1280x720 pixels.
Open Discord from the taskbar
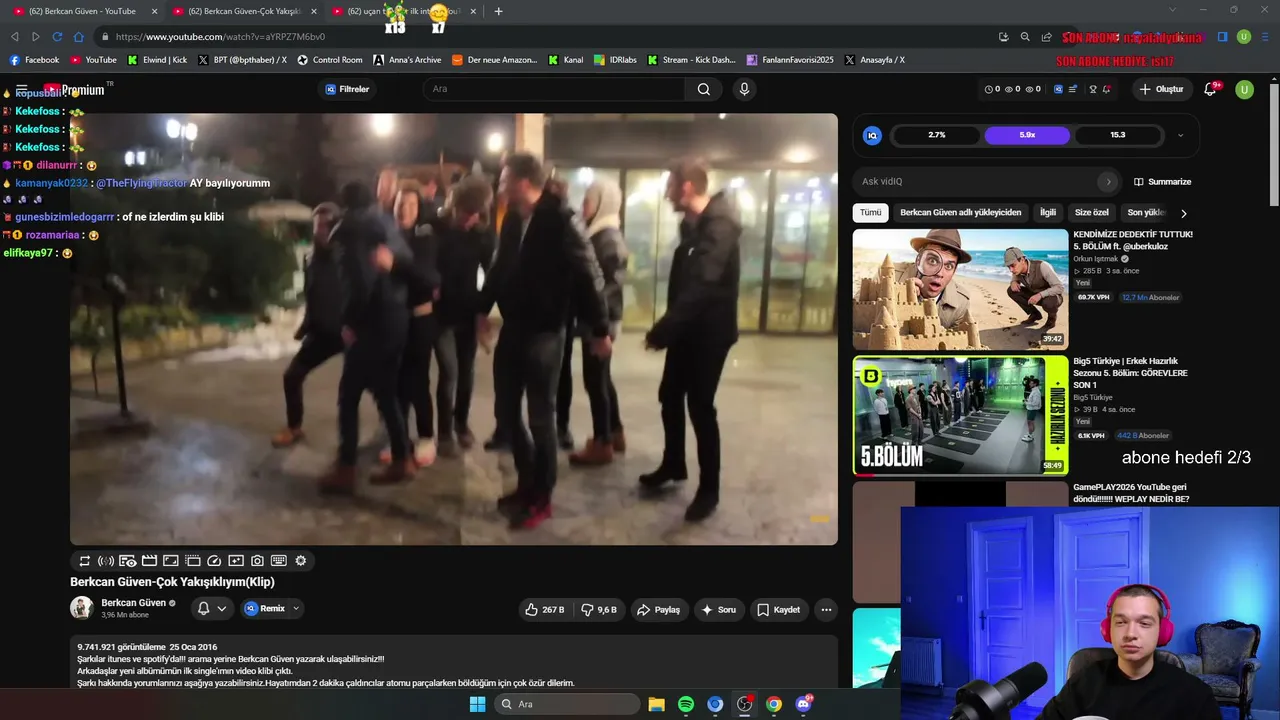click(803, 704)
